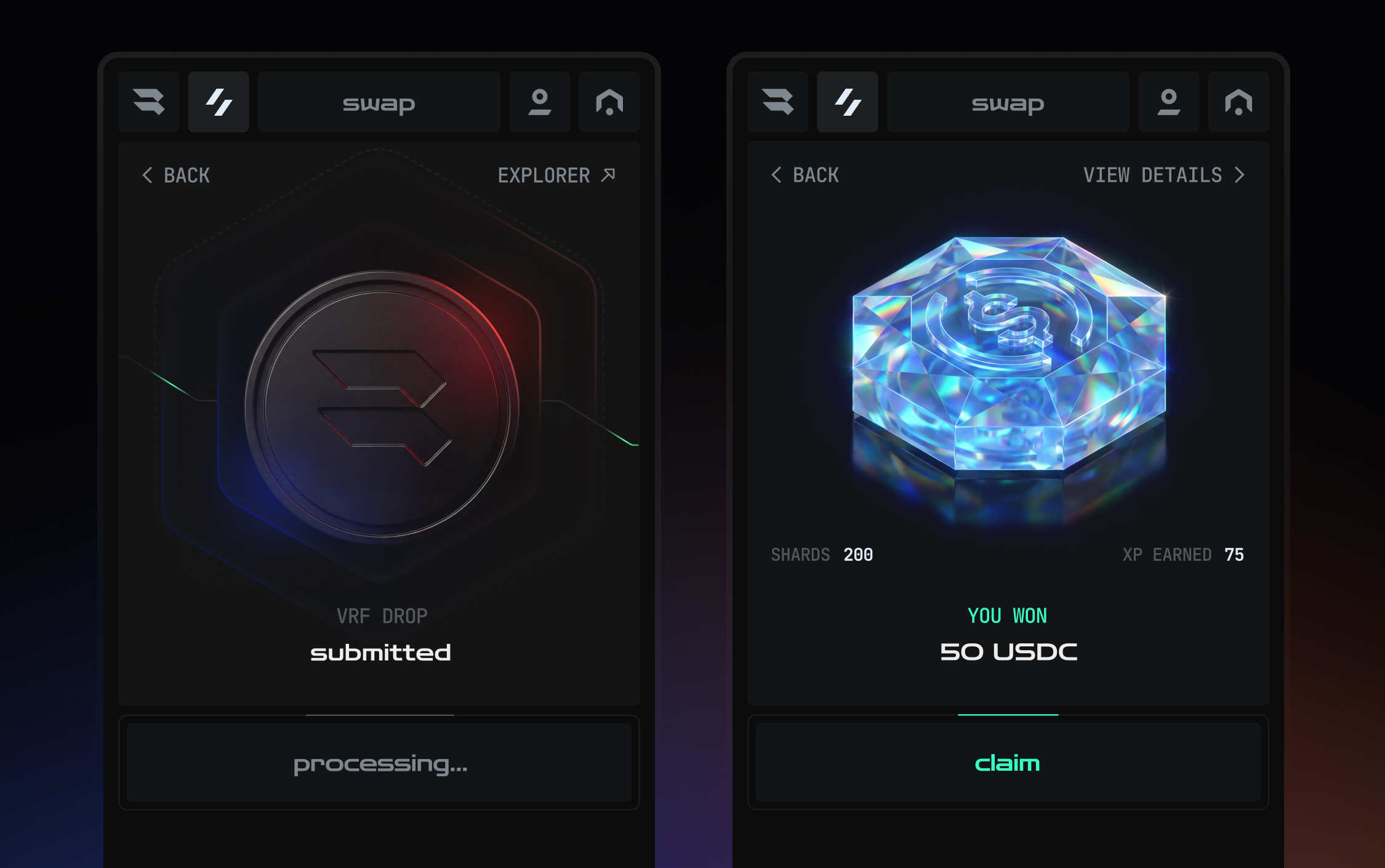Viewport: 1385px width, 868px height.
Task: Click the green progress bar above claim
Action: [1008, 715]
